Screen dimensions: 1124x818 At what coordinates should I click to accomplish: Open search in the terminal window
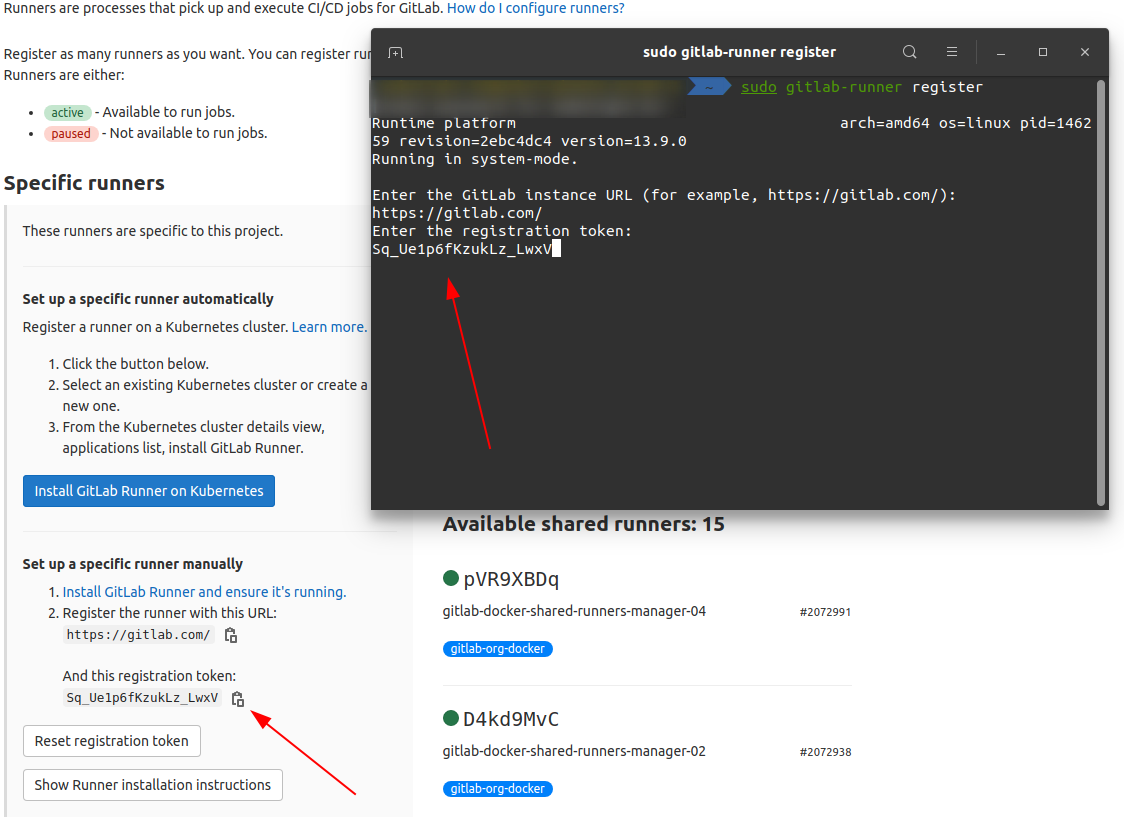pos(910,52)
